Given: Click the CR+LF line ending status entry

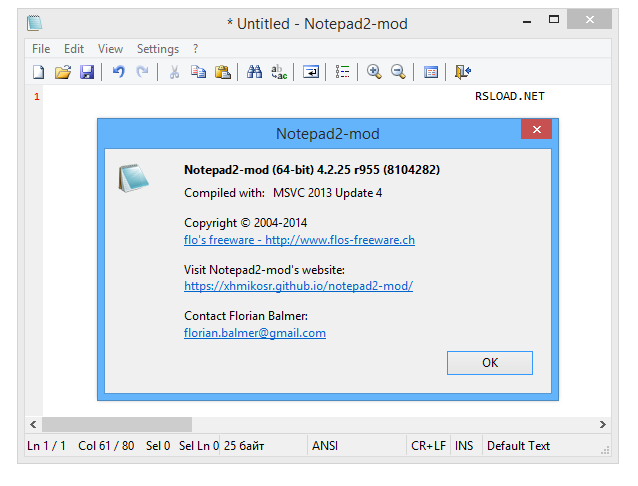Looking at the screenshot, I should [428, 446].
